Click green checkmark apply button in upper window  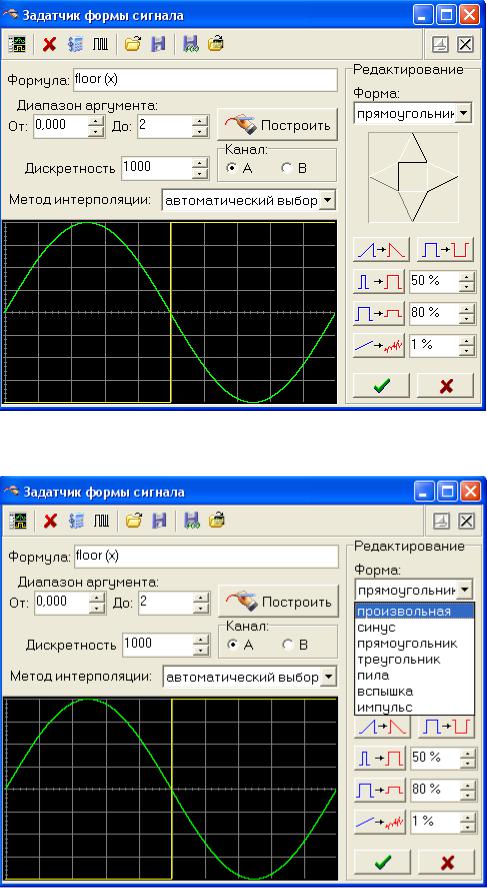[x=383, y=386]
